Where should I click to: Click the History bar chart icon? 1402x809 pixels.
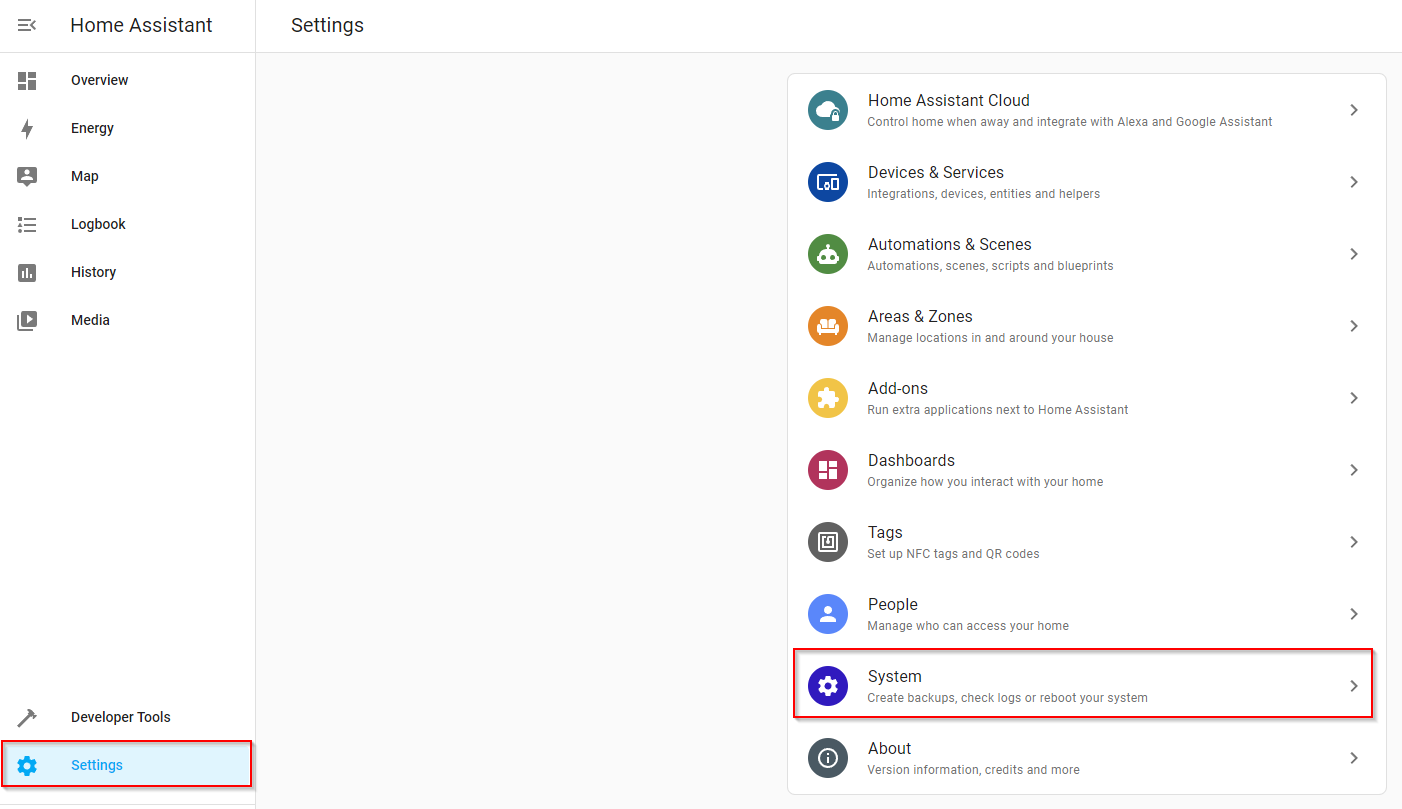point(27,273)
